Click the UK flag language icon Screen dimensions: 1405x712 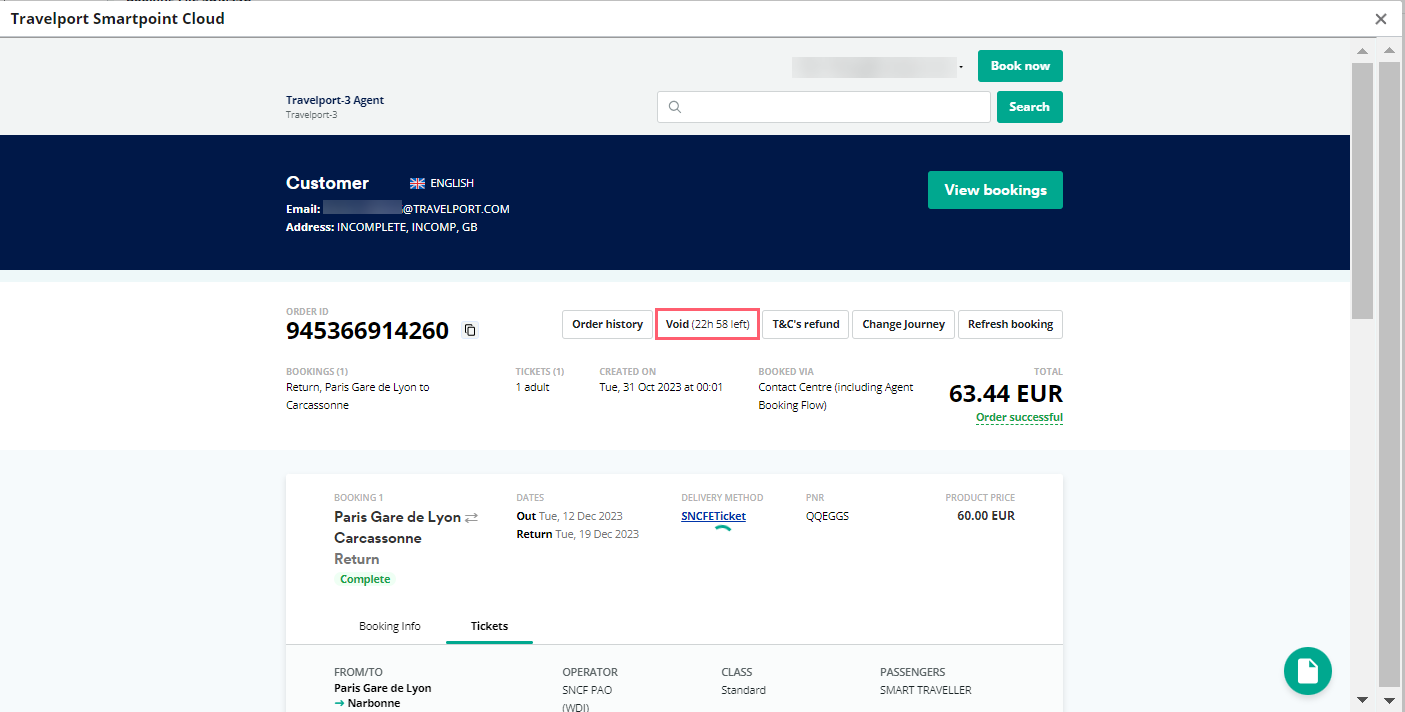418,183
